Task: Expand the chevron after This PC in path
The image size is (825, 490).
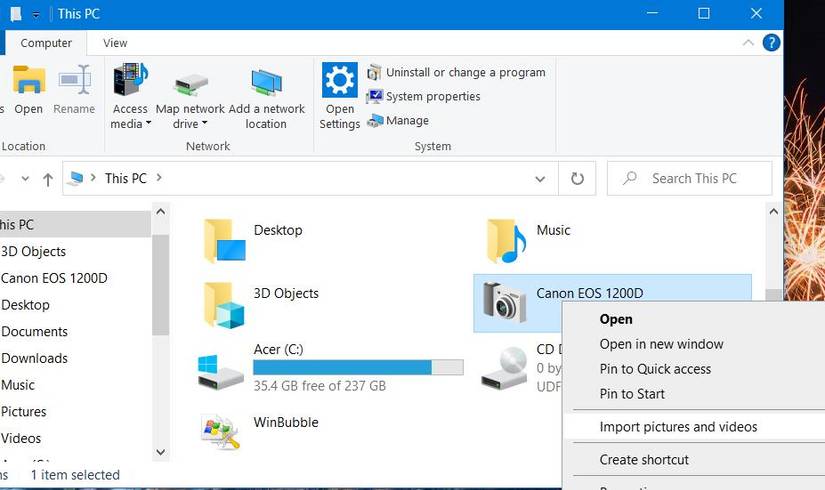Action: click(x=159, y=178)
